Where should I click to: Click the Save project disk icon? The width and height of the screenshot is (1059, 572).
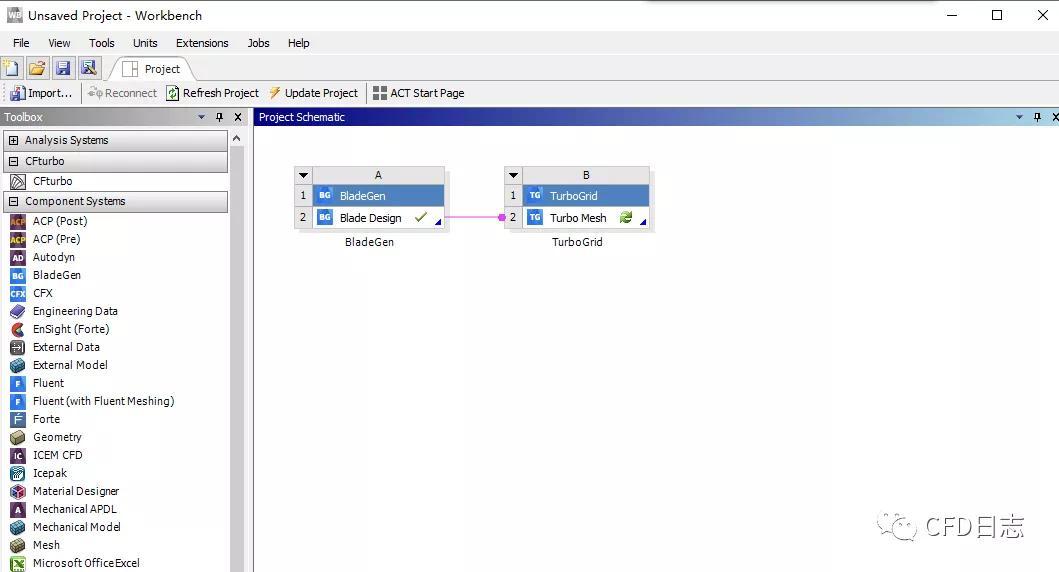(63, 68)
